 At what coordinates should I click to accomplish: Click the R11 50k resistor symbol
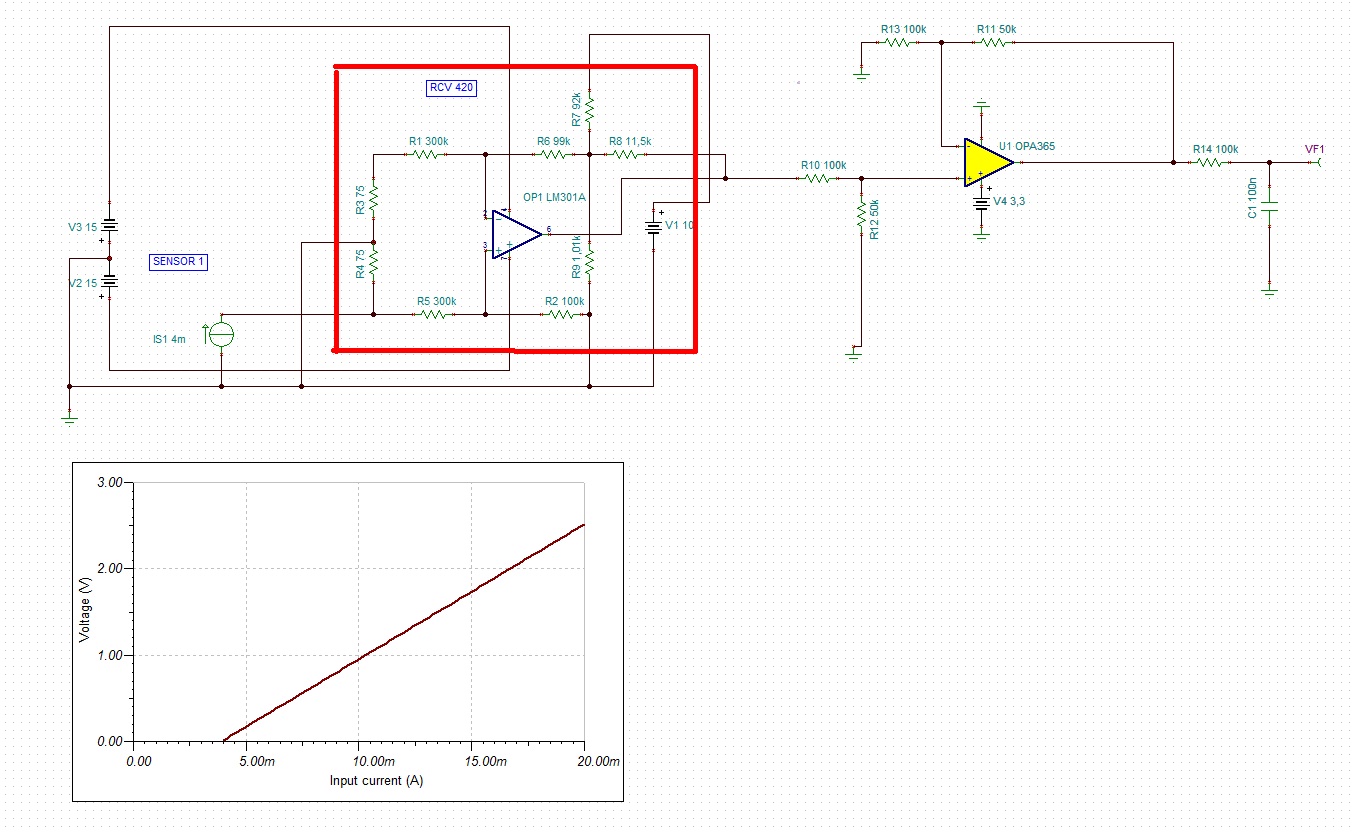[x=995, y=43]
